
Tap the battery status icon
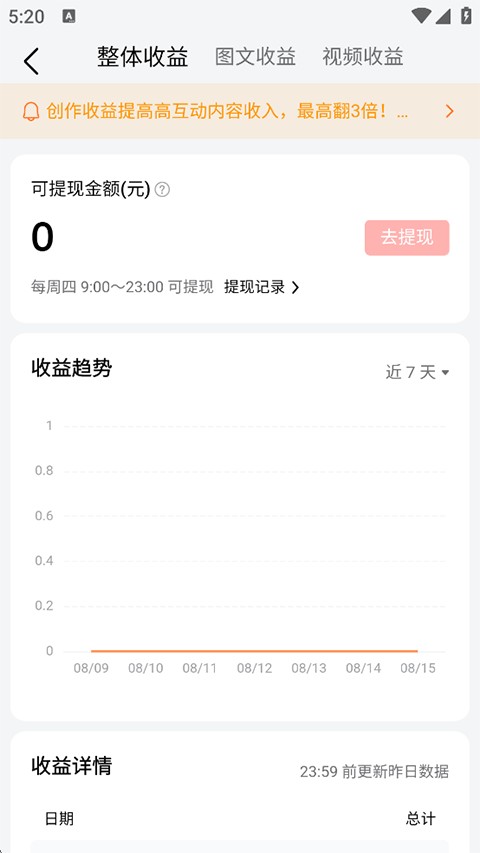pyautogui.click(x=466, y=15)
